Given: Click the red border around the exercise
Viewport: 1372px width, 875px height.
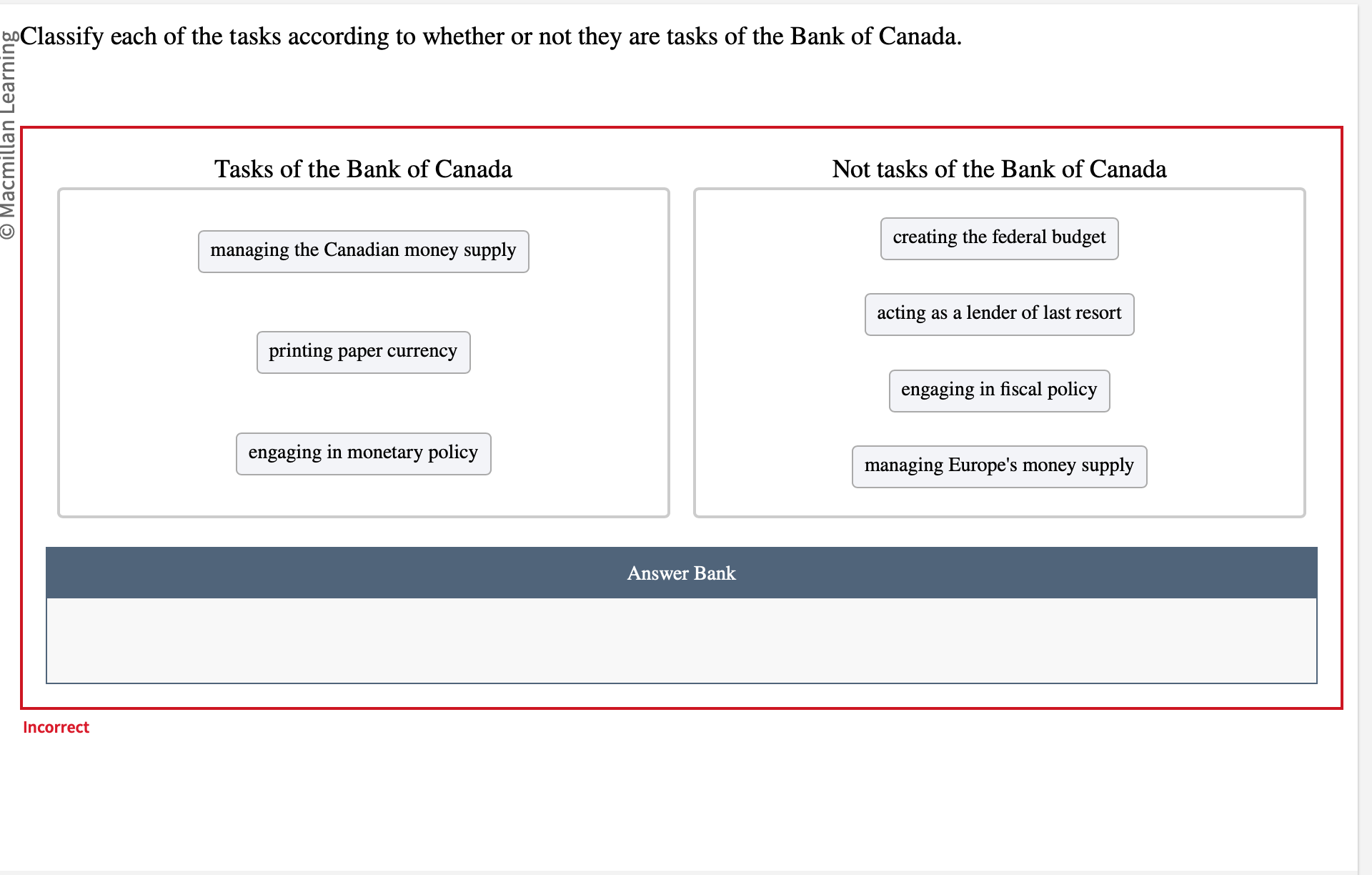Looking at the screenshot, I should point(680,129).
